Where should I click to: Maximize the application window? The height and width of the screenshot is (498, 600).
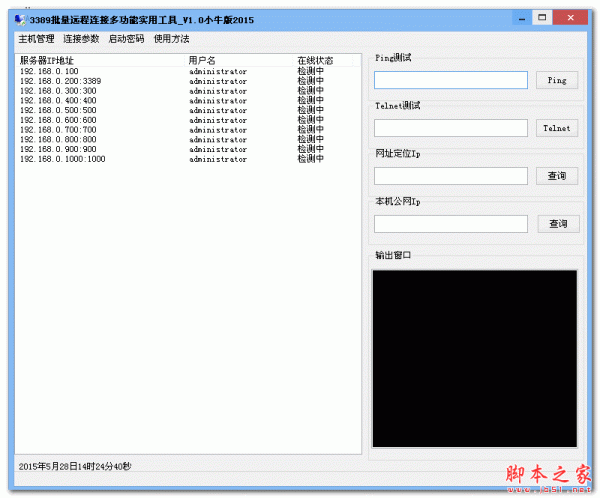point(542,18)
